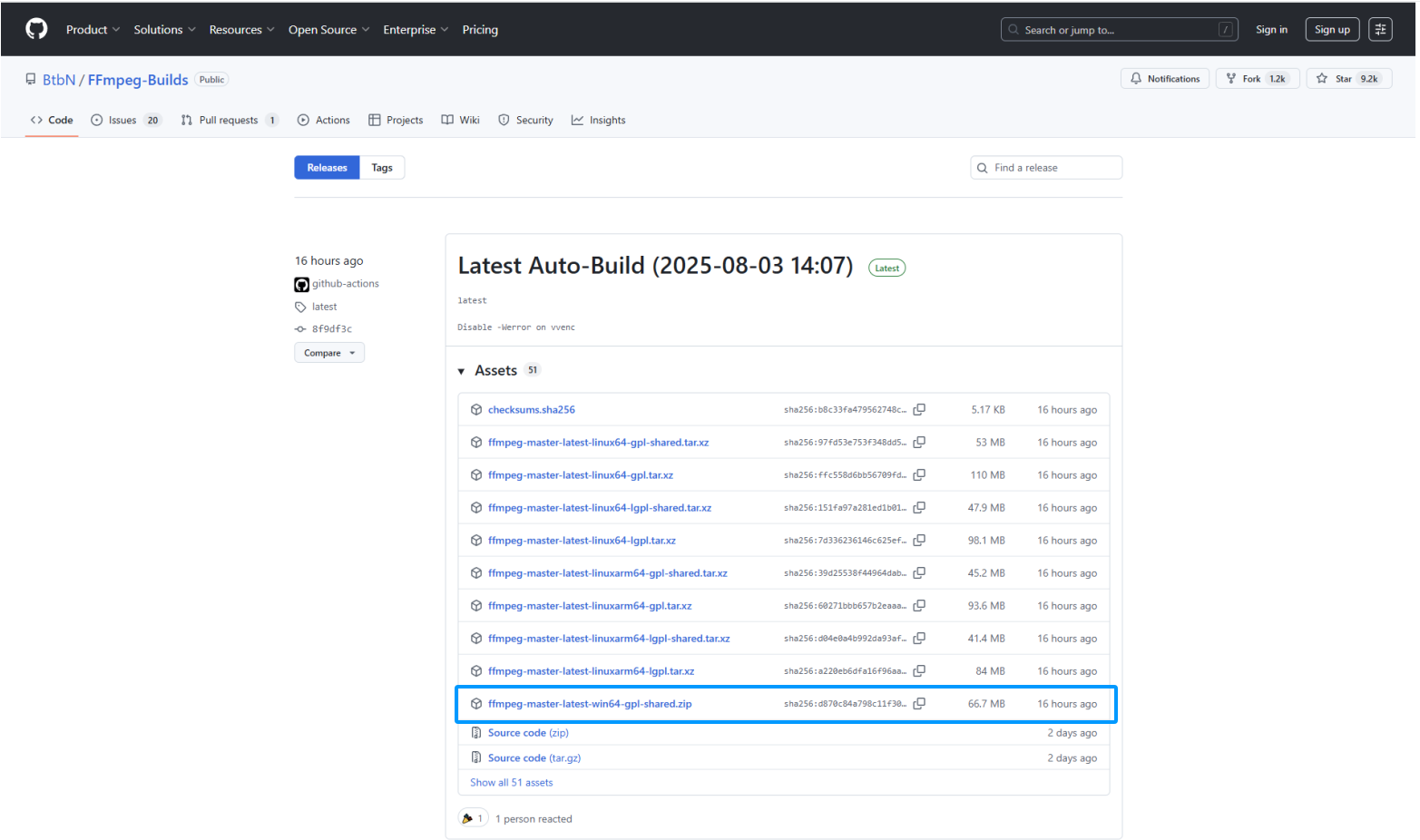Download Source code (tar.gz)
Viewport: 1420px width, 840px height.
coord(534,758)
